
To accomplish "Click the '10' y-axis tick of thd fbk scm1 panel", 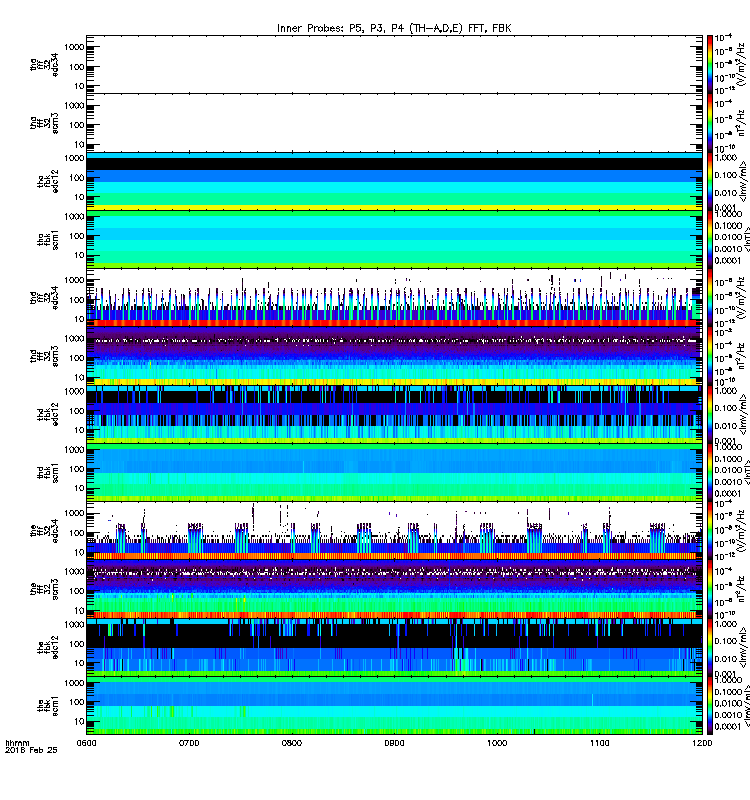I will (80, 488).
